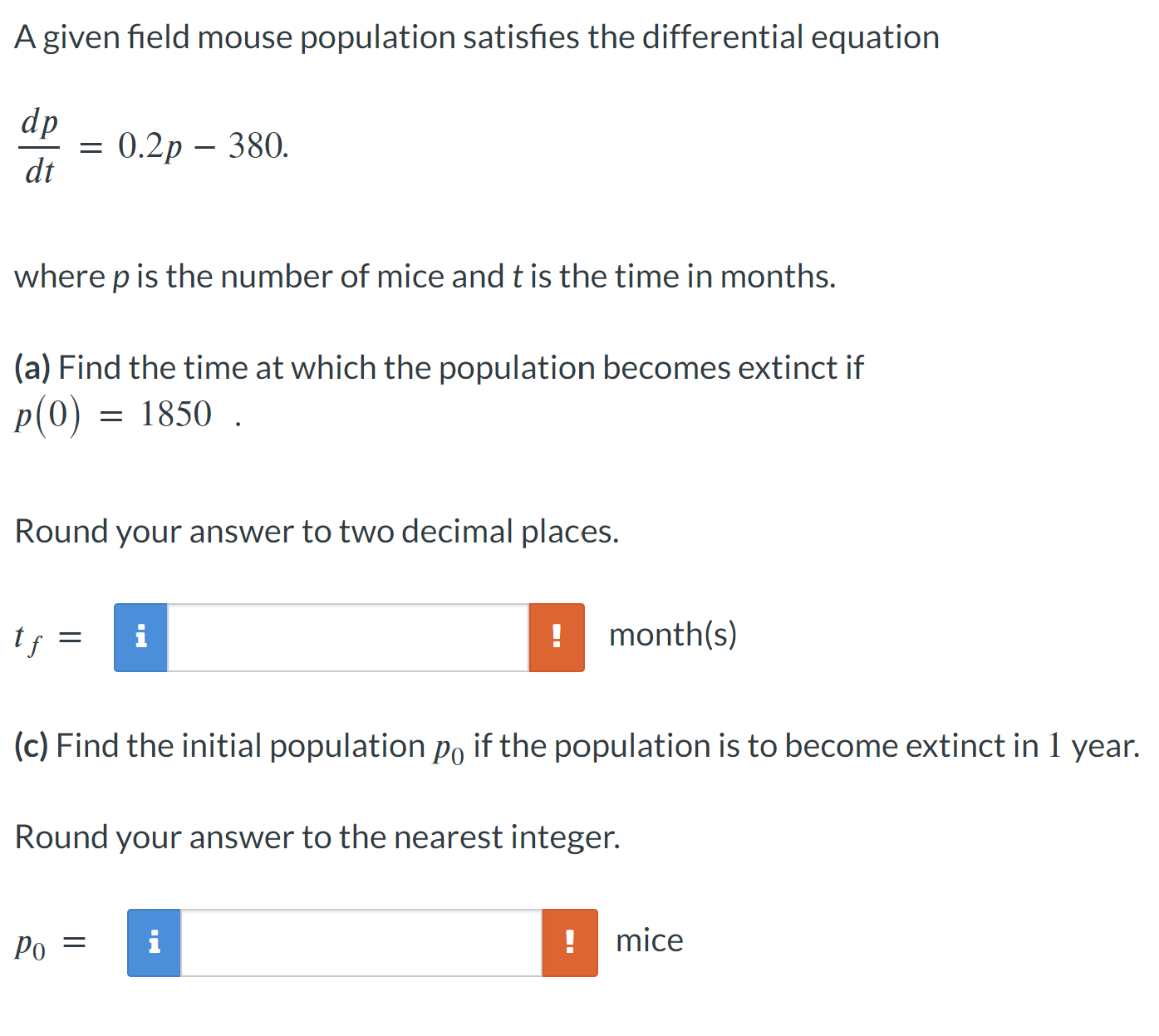This screenshot has height=1036, width=1159.
Task: Click the mice unit label
Action: coord(648,940)
